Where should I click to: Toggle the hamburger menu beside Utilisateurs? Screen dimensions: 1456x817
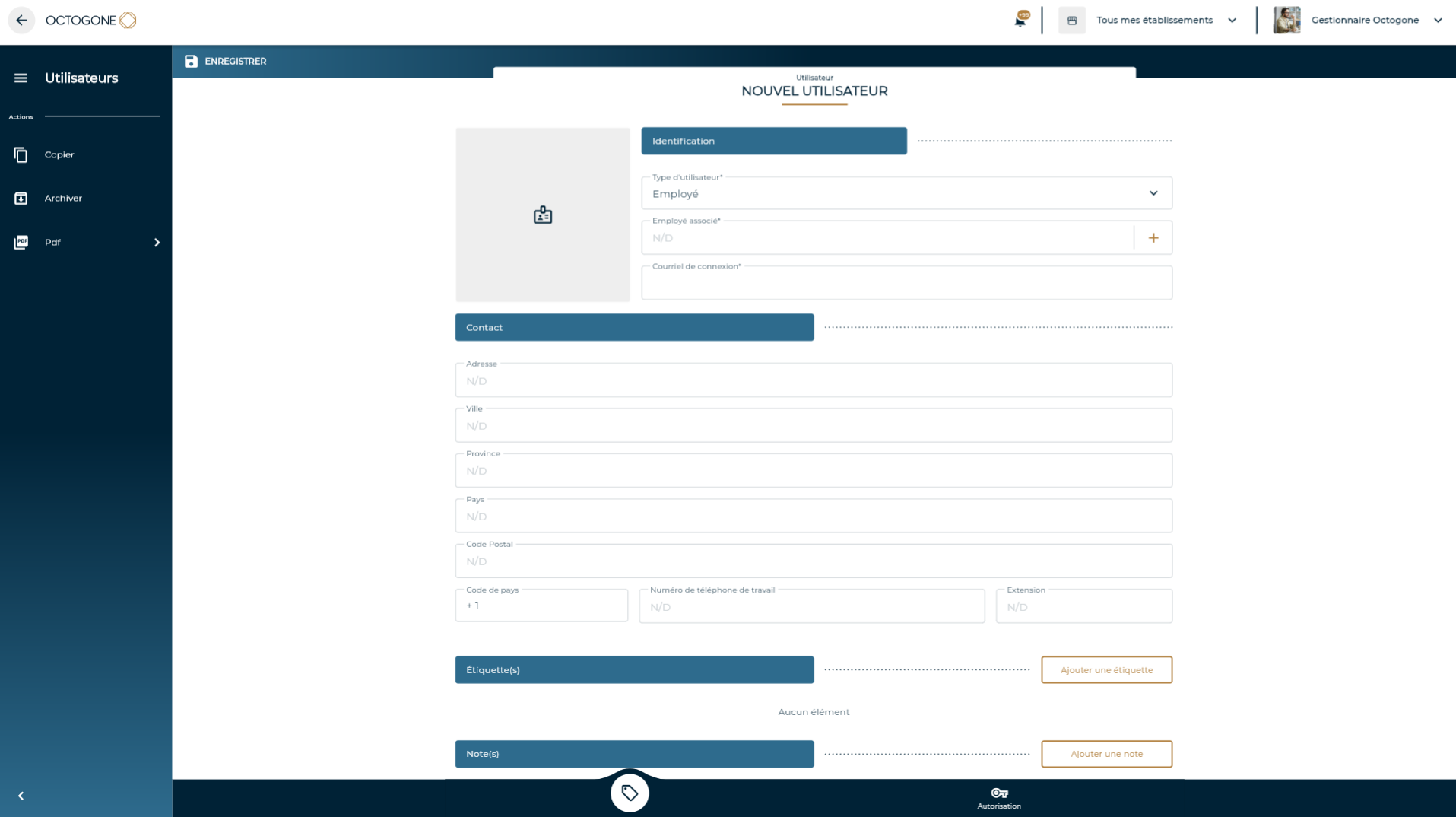pyautogui.click(x=21, y=78)
